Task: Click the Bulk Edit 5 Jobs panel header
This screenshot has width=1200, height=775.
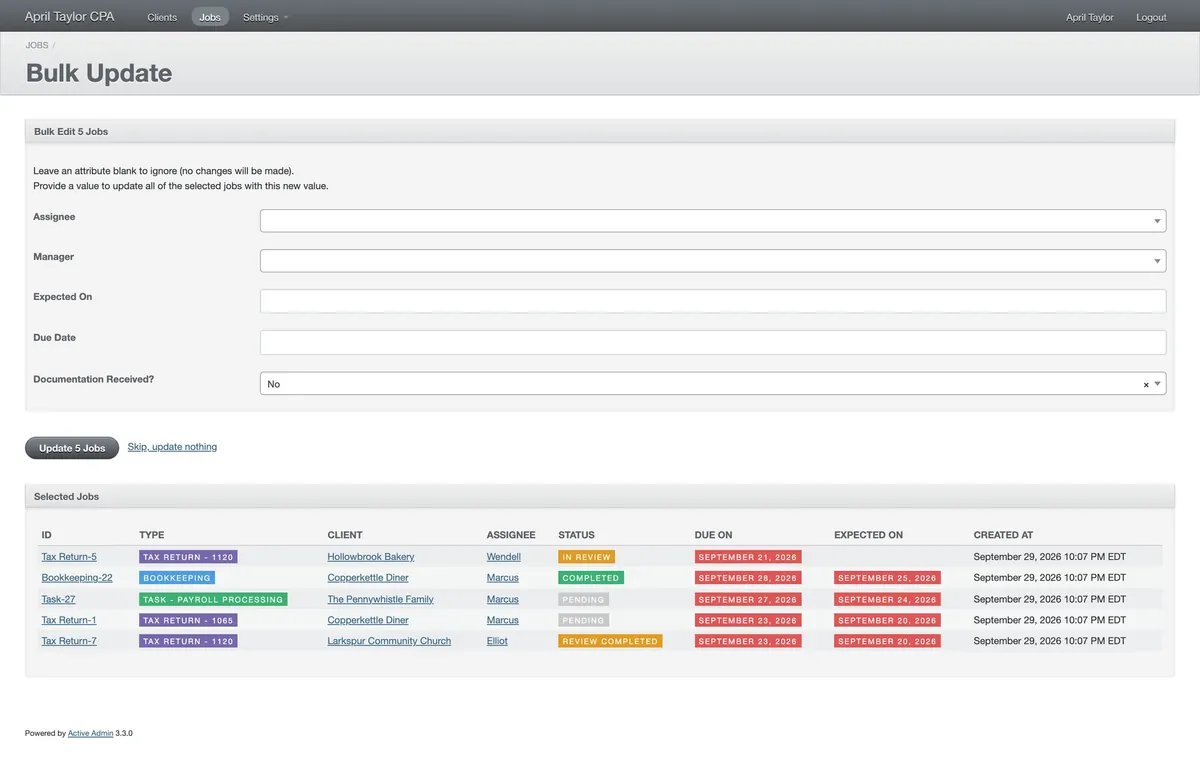Action: pos(600,131)
